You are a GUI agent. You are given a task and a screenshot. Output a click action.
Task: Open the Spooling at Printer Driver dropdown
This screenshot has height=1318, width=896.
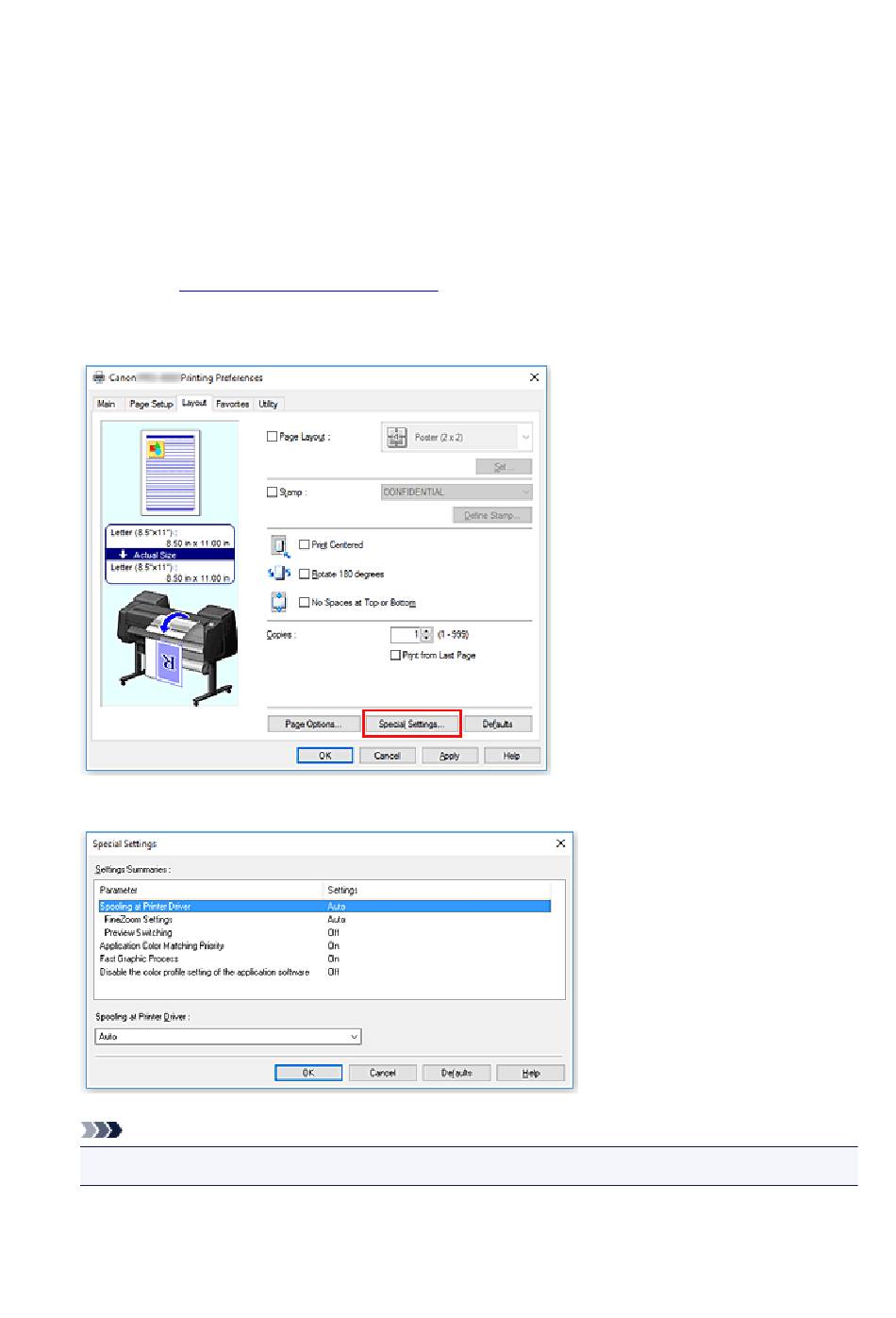[228, 1036]
